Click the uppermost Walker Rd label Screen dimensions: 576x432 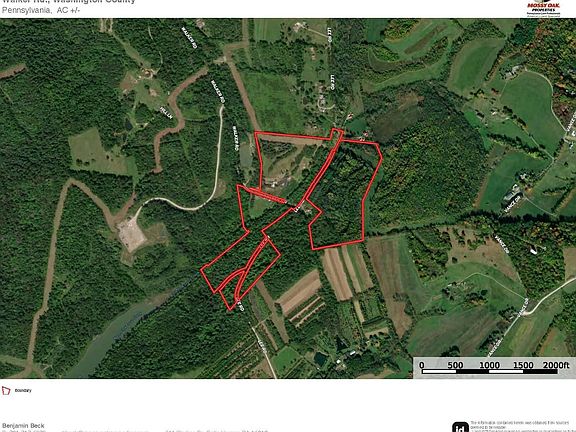(x=189, y=37)
